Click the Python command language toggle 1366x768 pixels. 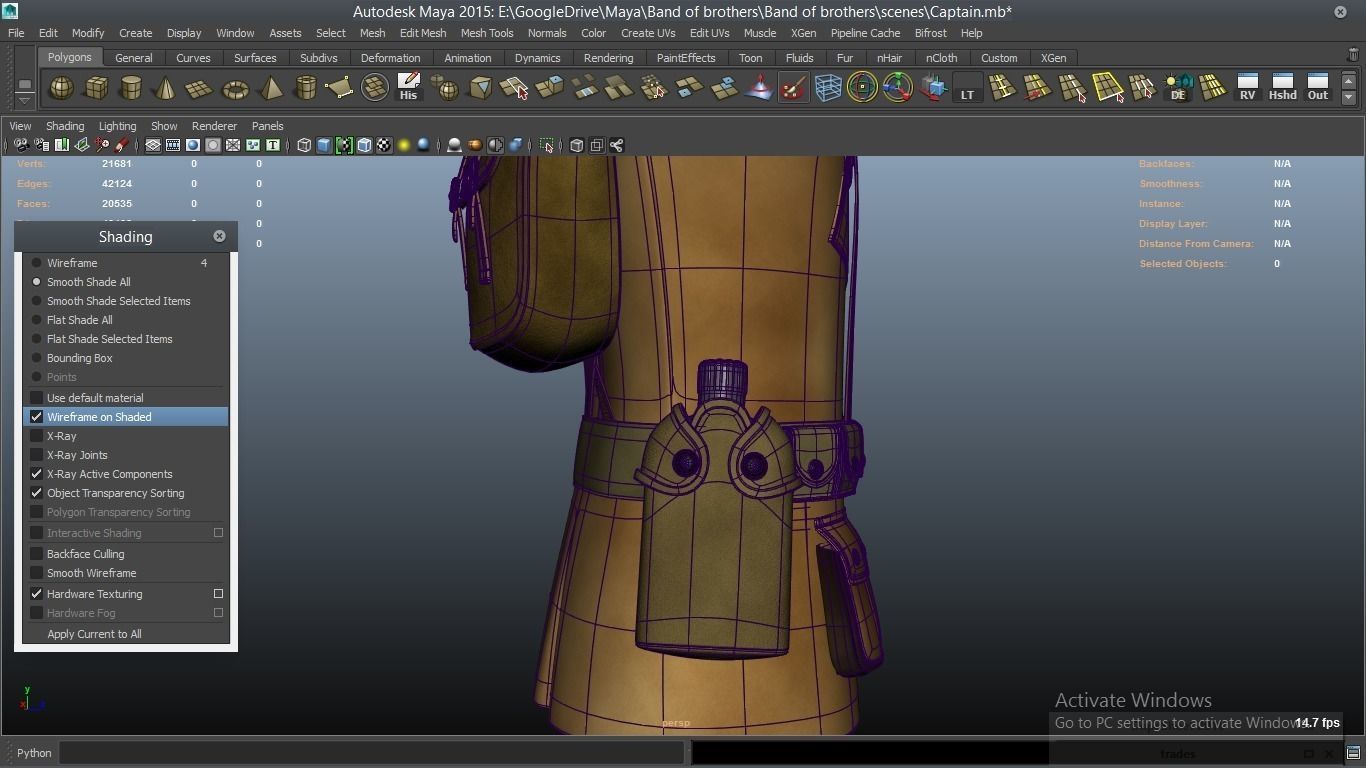(34, 753)
